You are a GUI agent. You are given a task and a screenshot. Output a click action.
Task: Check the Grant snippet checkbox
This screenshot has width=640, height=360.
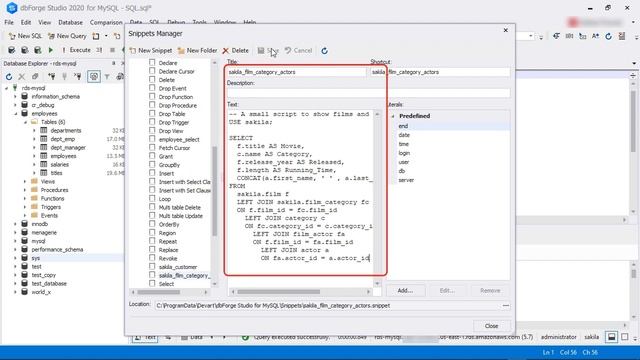coord(152,156)
